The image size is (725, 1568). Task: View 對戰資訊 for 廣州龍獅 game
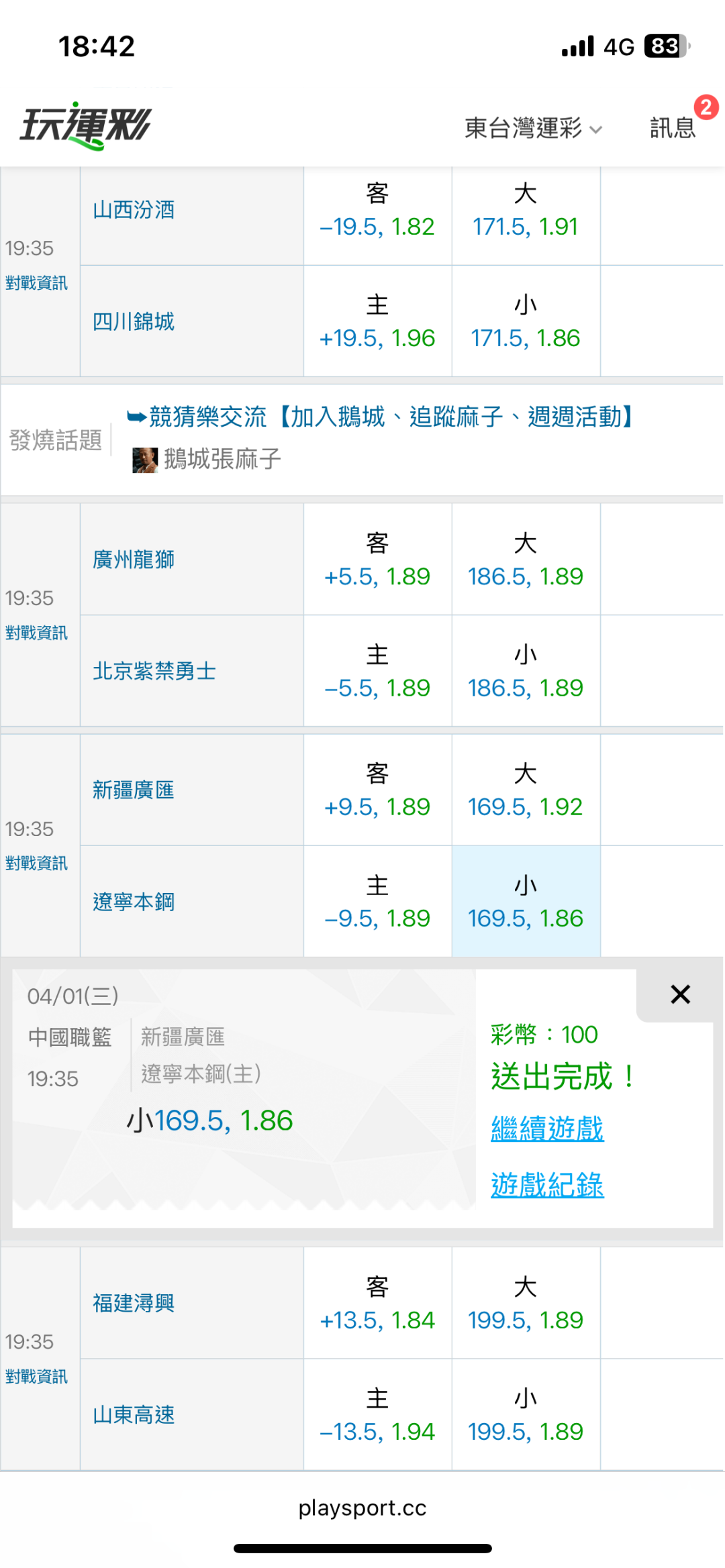(36, 633)
